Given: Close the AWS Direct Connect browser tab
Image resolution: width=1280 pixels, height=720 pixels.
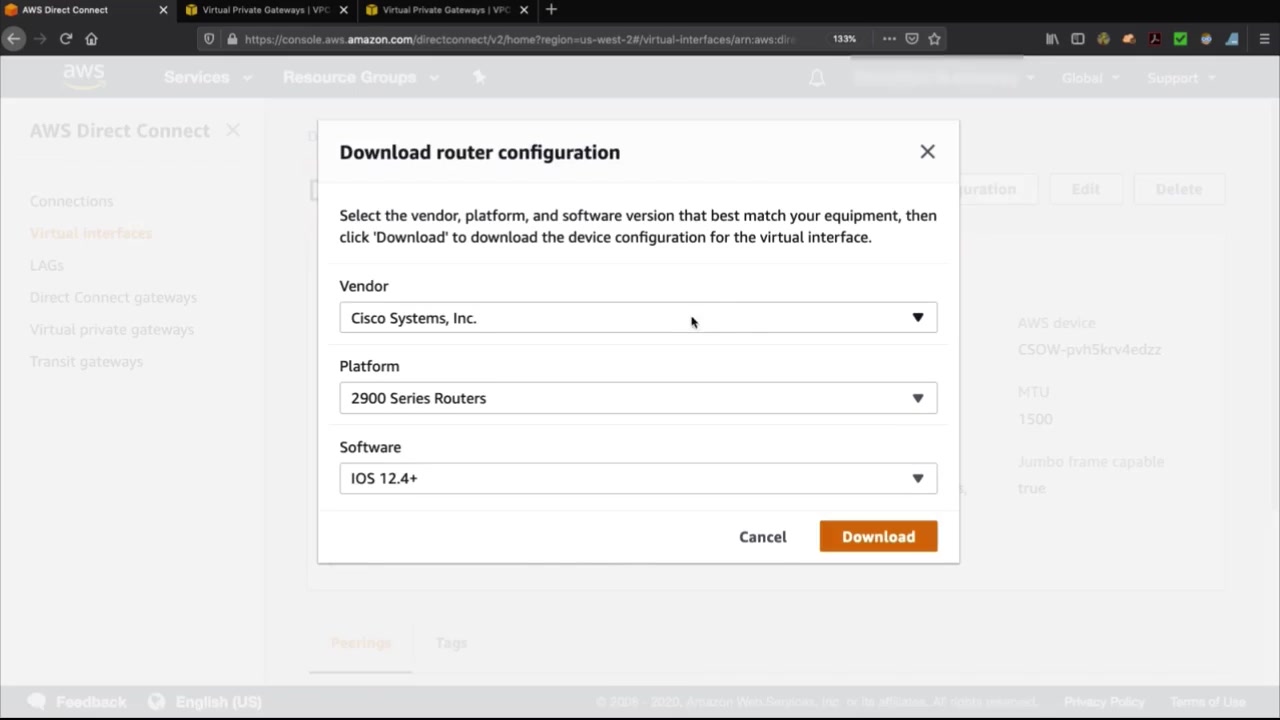Looking at the screenshot, I should pos(163,10).
